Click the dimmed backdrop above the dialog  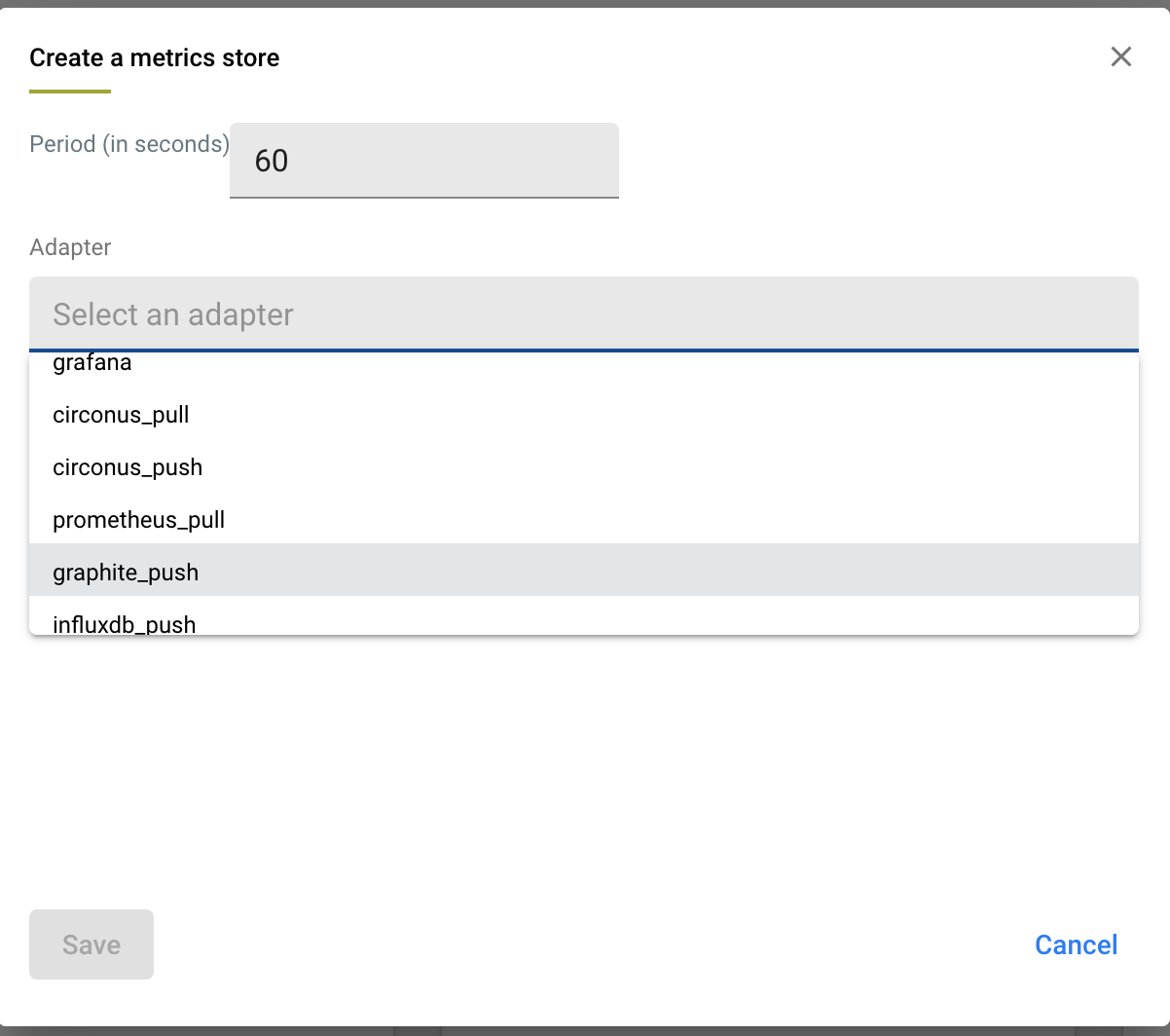(x=584, y=3)
